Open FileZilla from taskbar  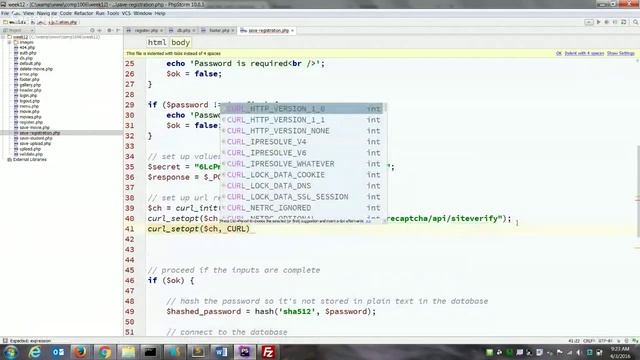[x=268, y=352]
